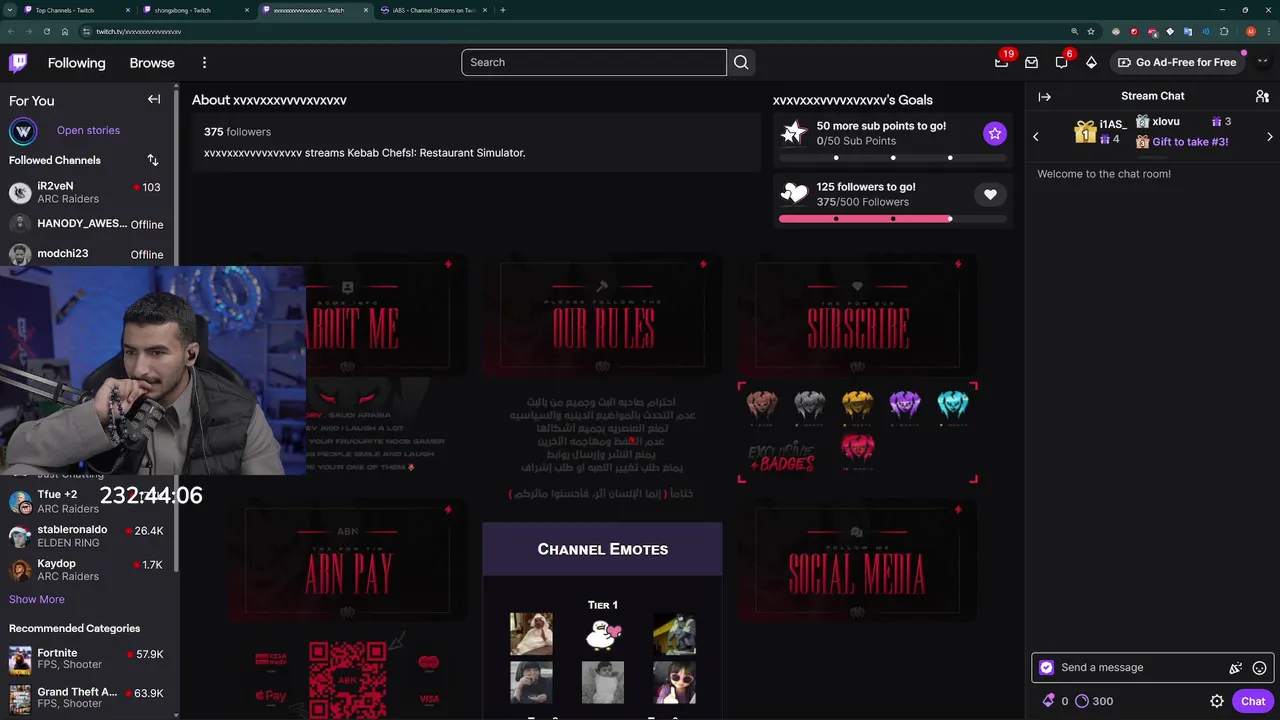Submit search with magnifier button

click(x=741, y=62)
